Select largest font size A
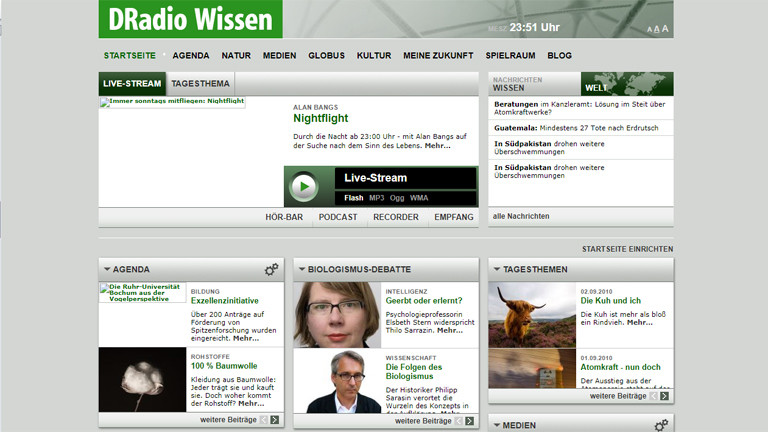The image size is (768, 432). pos(665,28)
